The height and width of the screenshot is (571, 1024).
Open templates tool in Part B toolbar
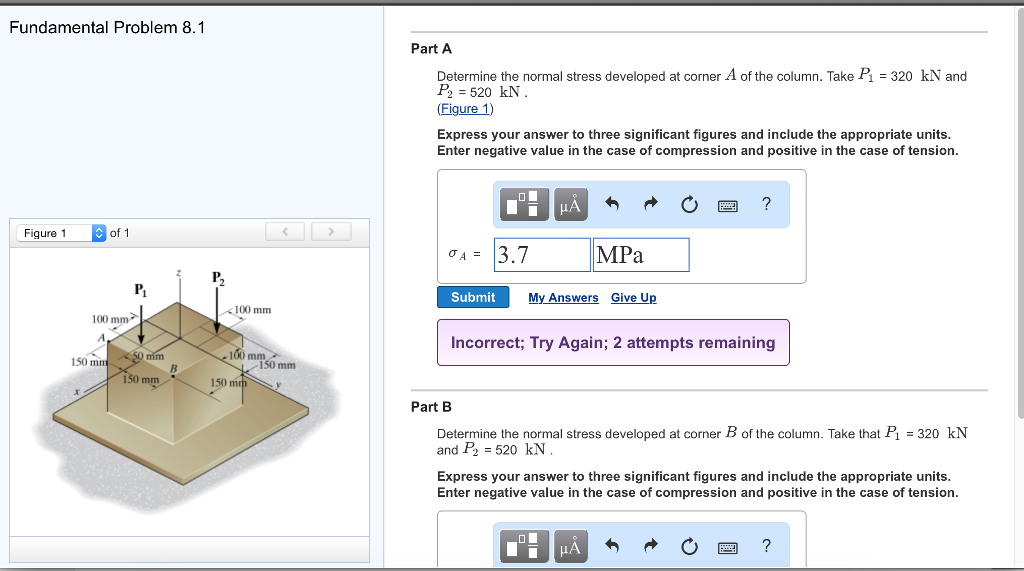click(524, 546)
